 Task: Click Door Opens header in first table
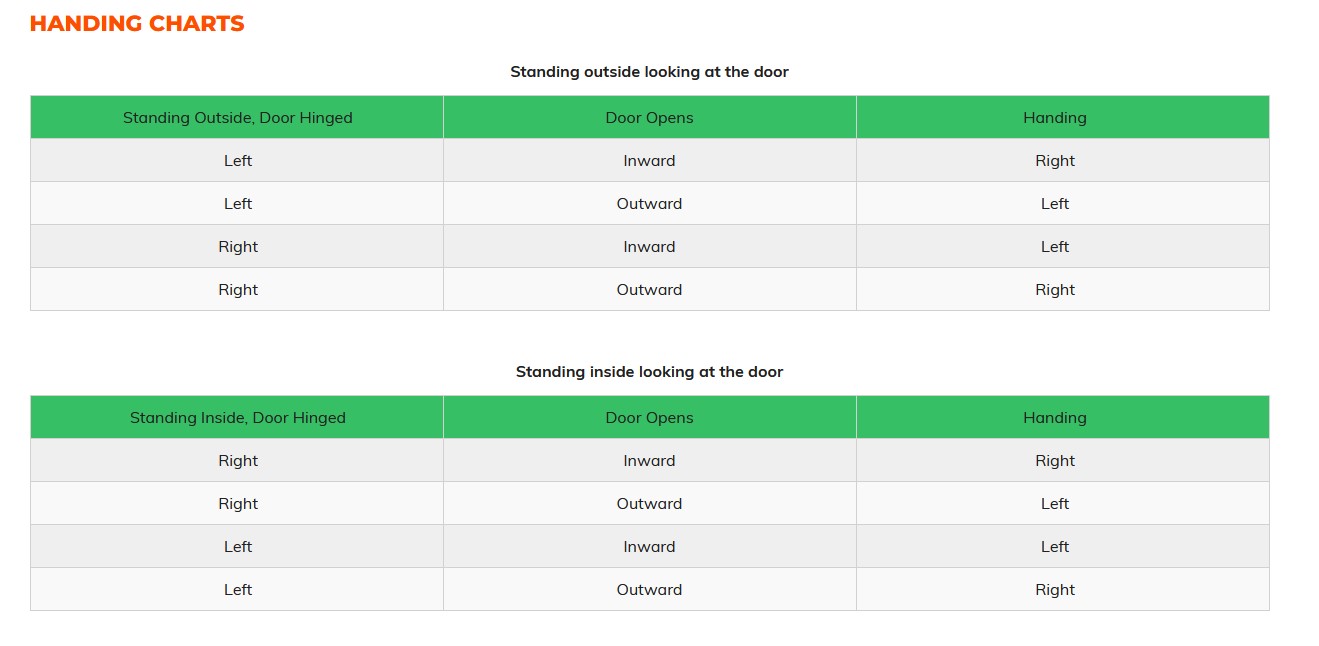(650, 117)
